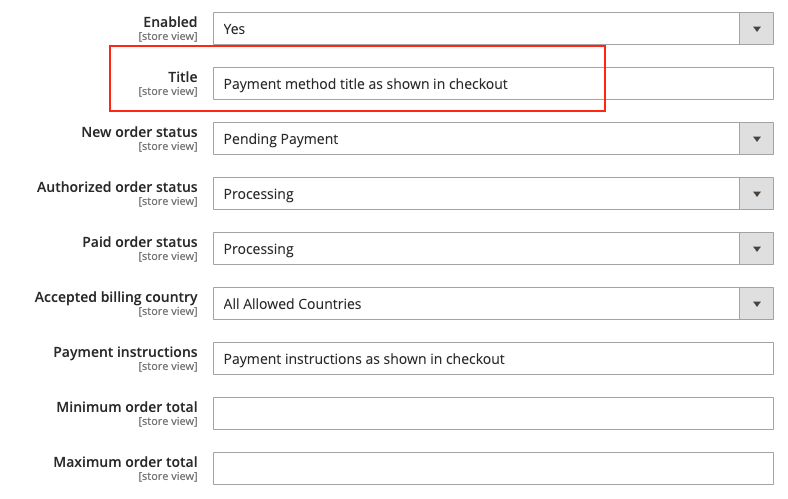
Task: Click into the Minimum order total field
Action: 493,414
